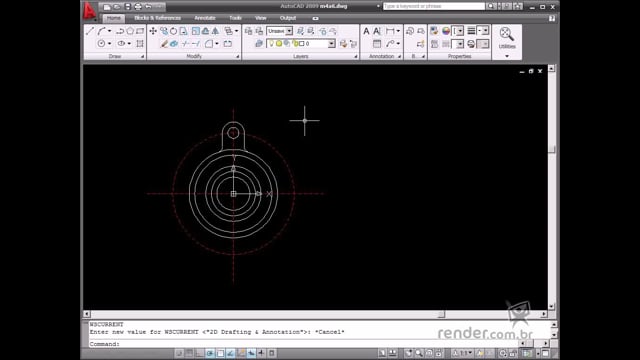The width and height of the screenshot is (640, 360).
Task: Click Undo in Quick Access toolbar
Action: [148, 7]
